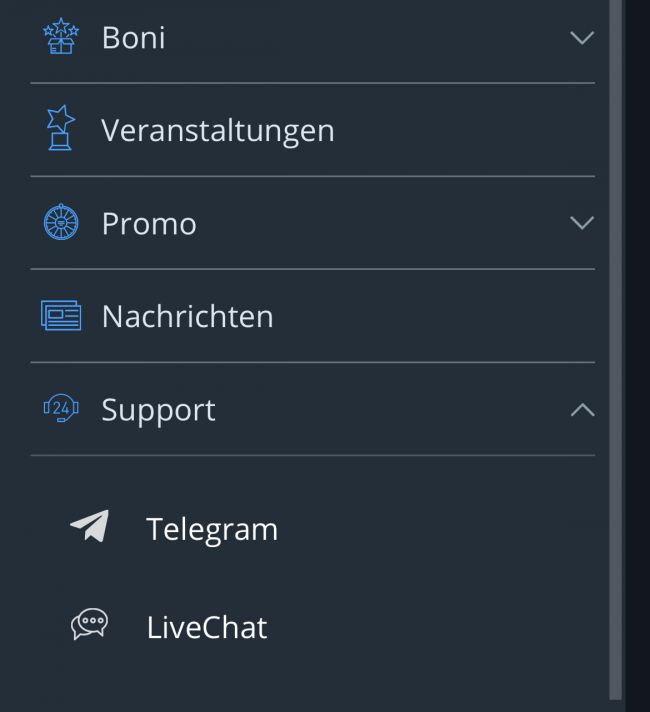Expand the Boni section chevron
Screen dimensions: 650x712
582,37
